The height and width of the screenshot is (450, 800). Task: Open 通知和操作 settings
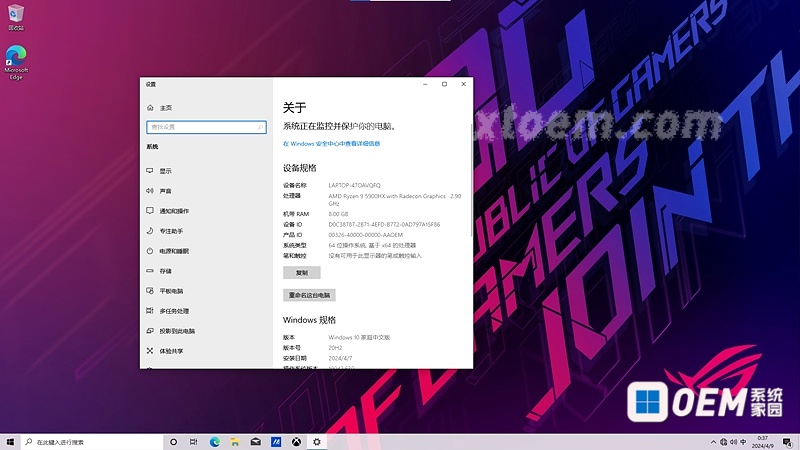click(167, 211)
